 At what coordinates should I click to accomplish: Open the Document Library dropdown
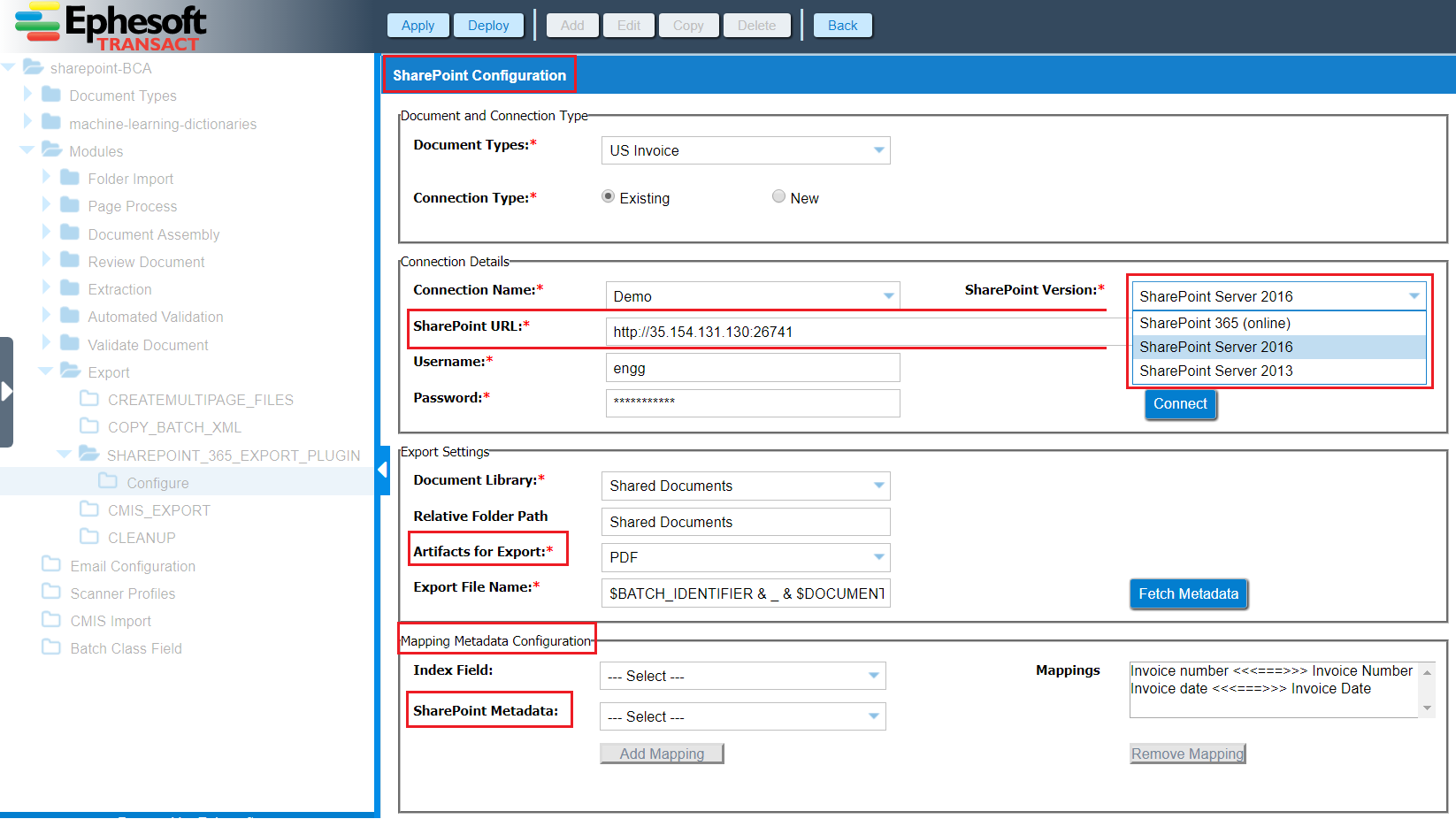point(879,486)
